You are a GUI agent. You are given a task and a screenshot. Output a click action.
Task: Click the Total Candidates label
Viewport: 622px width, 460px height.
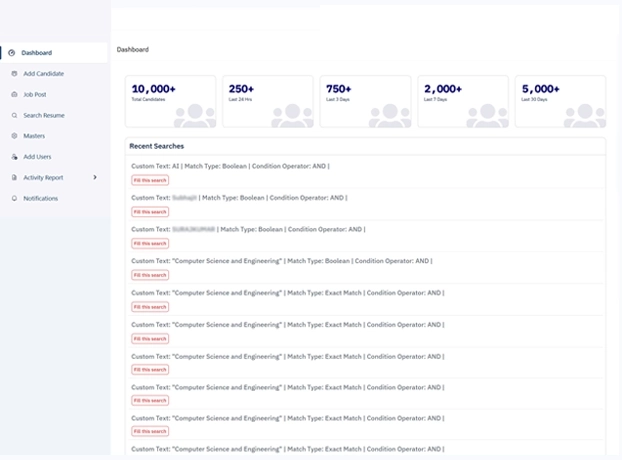tap(148, 100)
